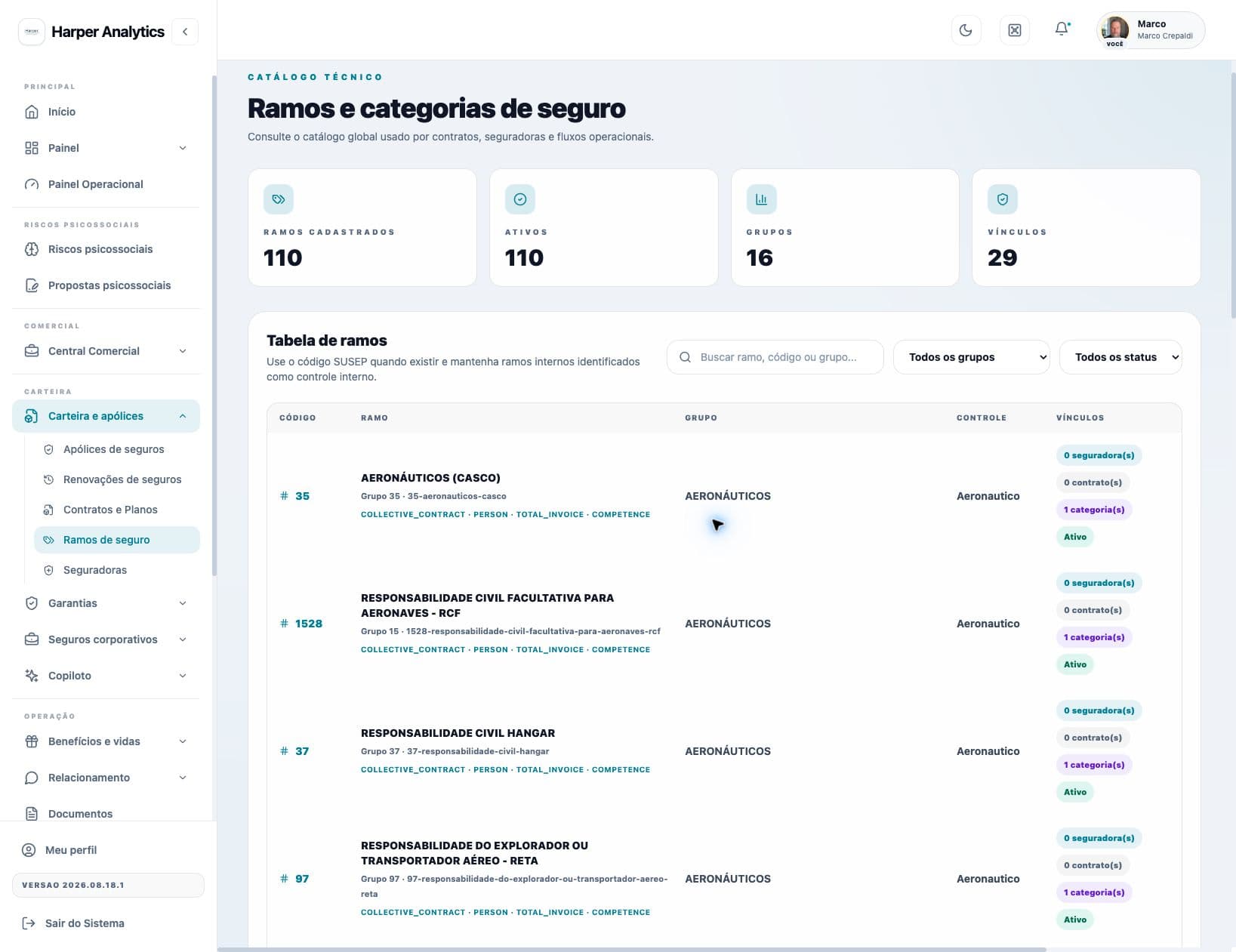Click the Garantias shield-check icon
Viewport: 1236px width, 952px height.
32,603
